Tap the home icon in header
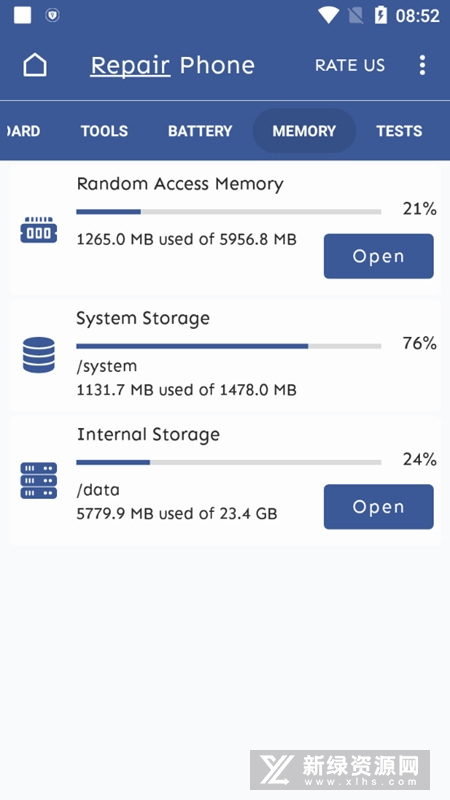The width and height of the screenshot is (450, 800). click(35, 65)
